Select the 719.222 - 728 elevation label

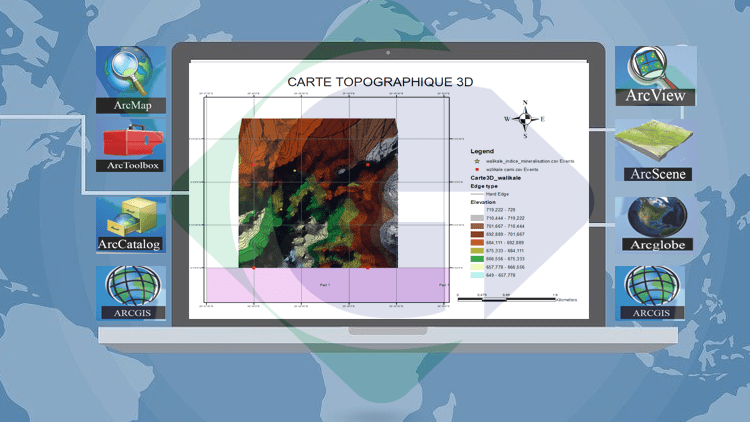point(500,210)
